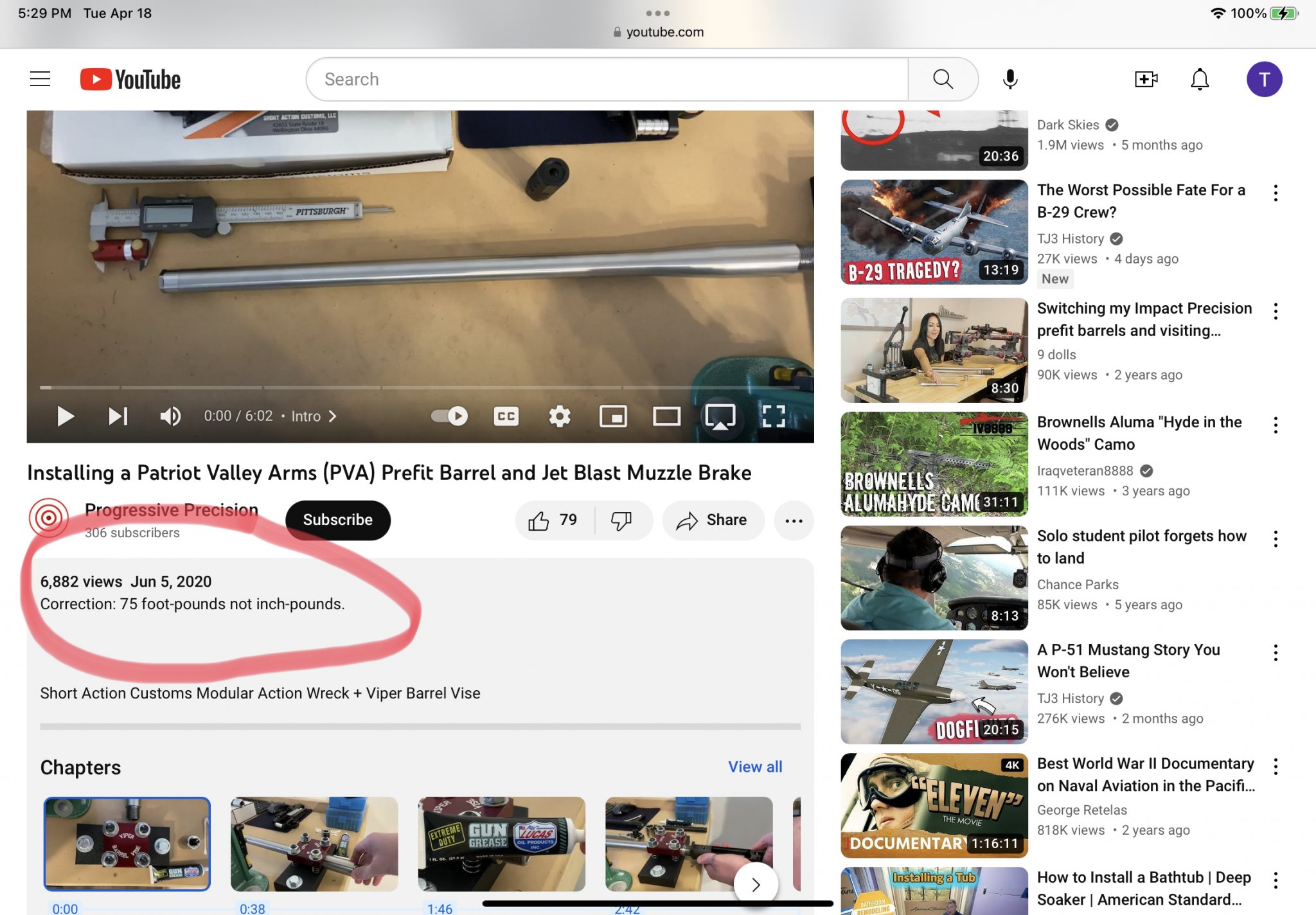1316x915 pixels.
Task: Toggle closed captions
Action: coord(506,416)
